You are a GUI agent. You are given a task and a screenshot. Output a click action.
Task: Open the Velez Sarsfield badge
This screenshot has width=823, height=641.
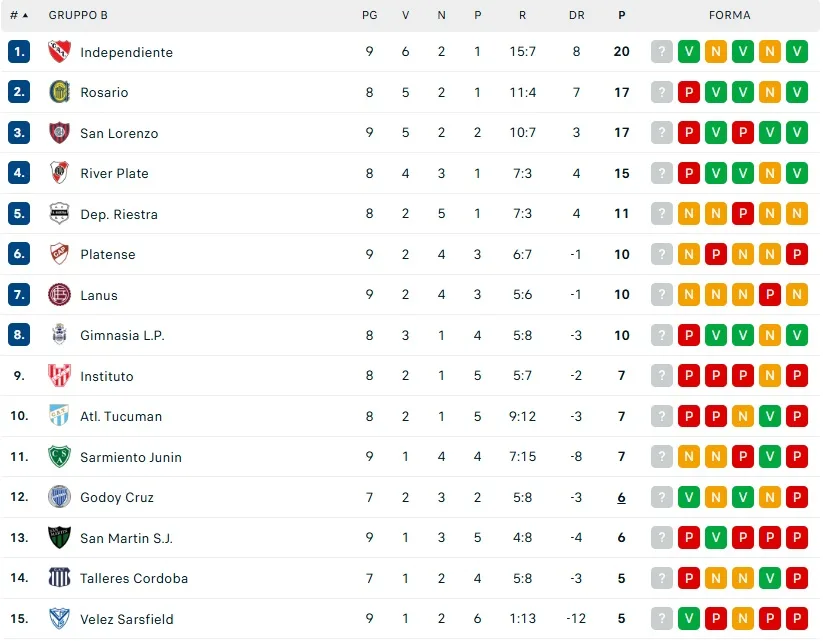(x=59, y=619)
